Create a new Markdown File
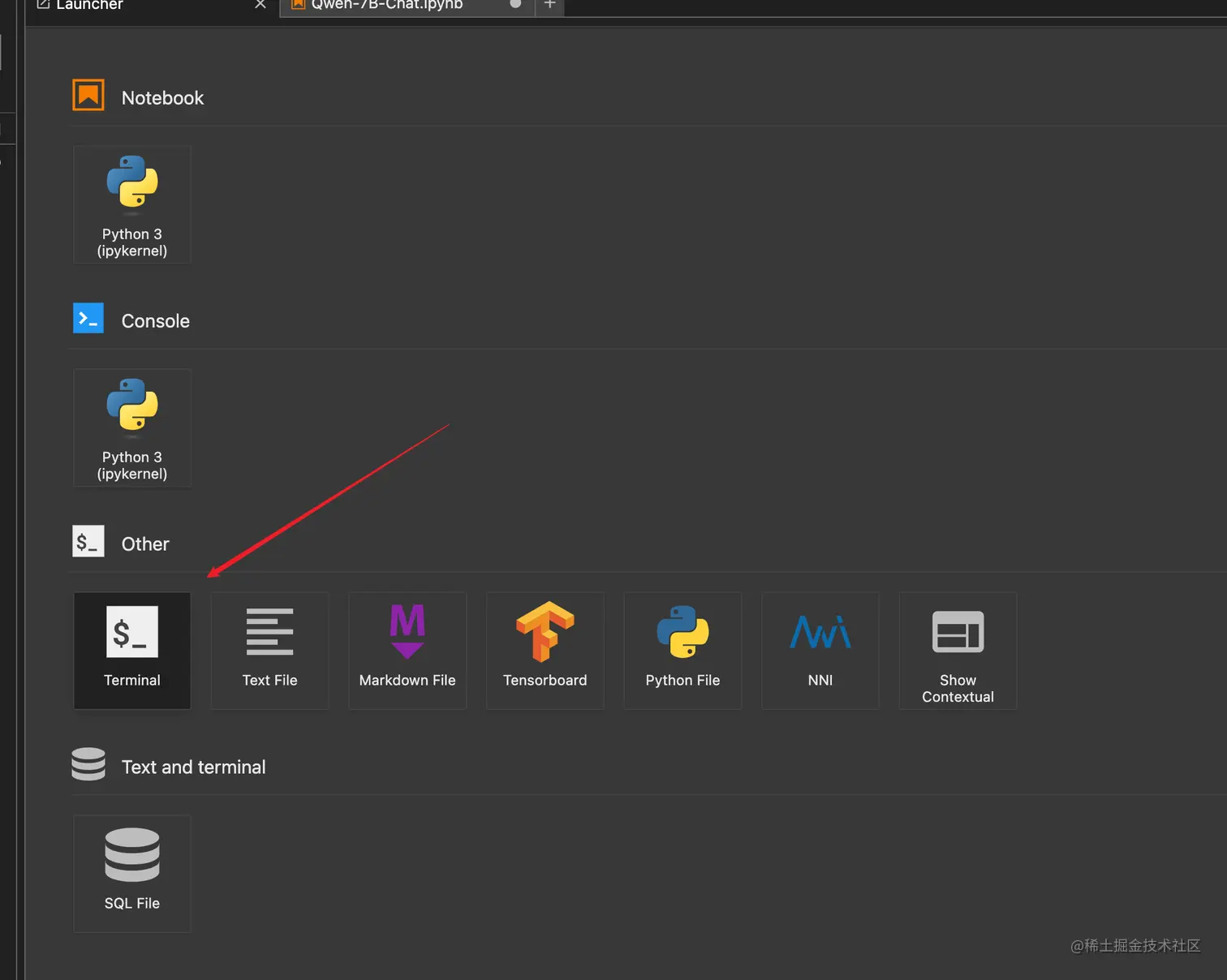1227x980 pixels. click(407, 650)
